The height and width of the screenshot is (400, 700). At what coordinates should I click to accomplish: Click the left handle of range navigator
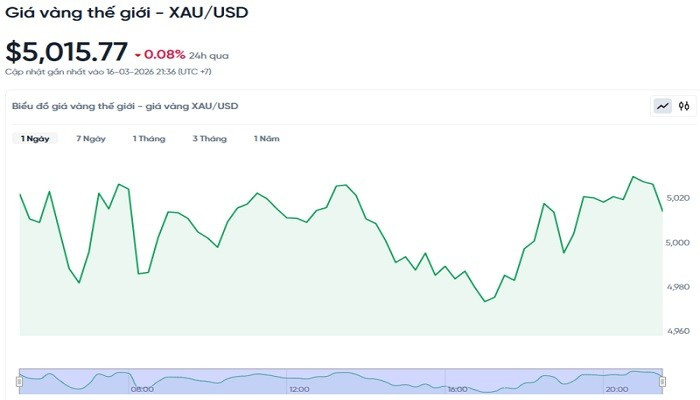coord(19,381)
